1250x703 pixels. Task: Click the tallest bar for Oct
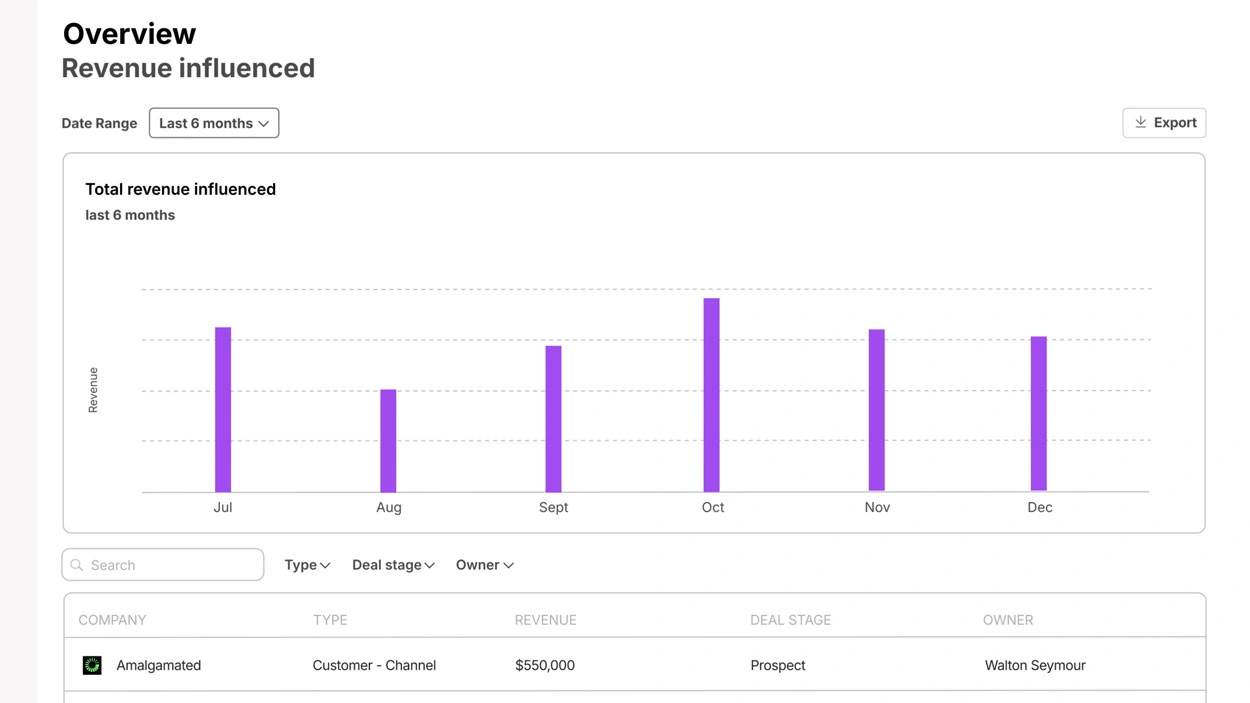[x=712, y=394]
